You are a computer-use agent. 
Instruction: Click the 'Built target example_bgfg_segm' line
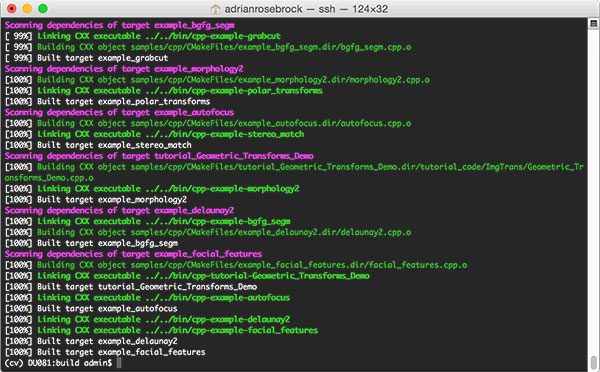(x=91, y=243)
